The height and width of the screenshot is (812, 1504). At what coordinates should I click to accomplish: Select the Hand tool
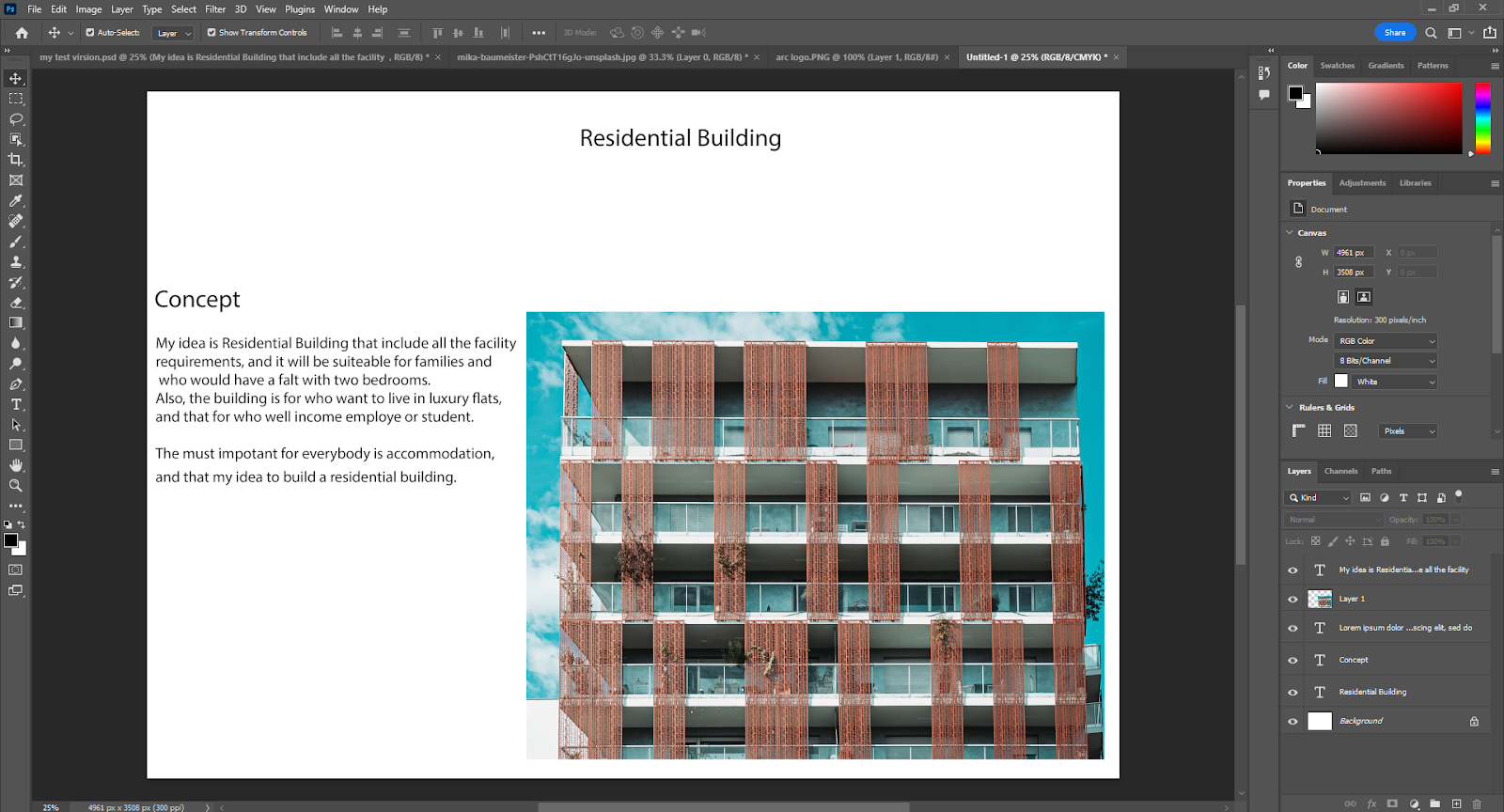click(x=16, y=465)
